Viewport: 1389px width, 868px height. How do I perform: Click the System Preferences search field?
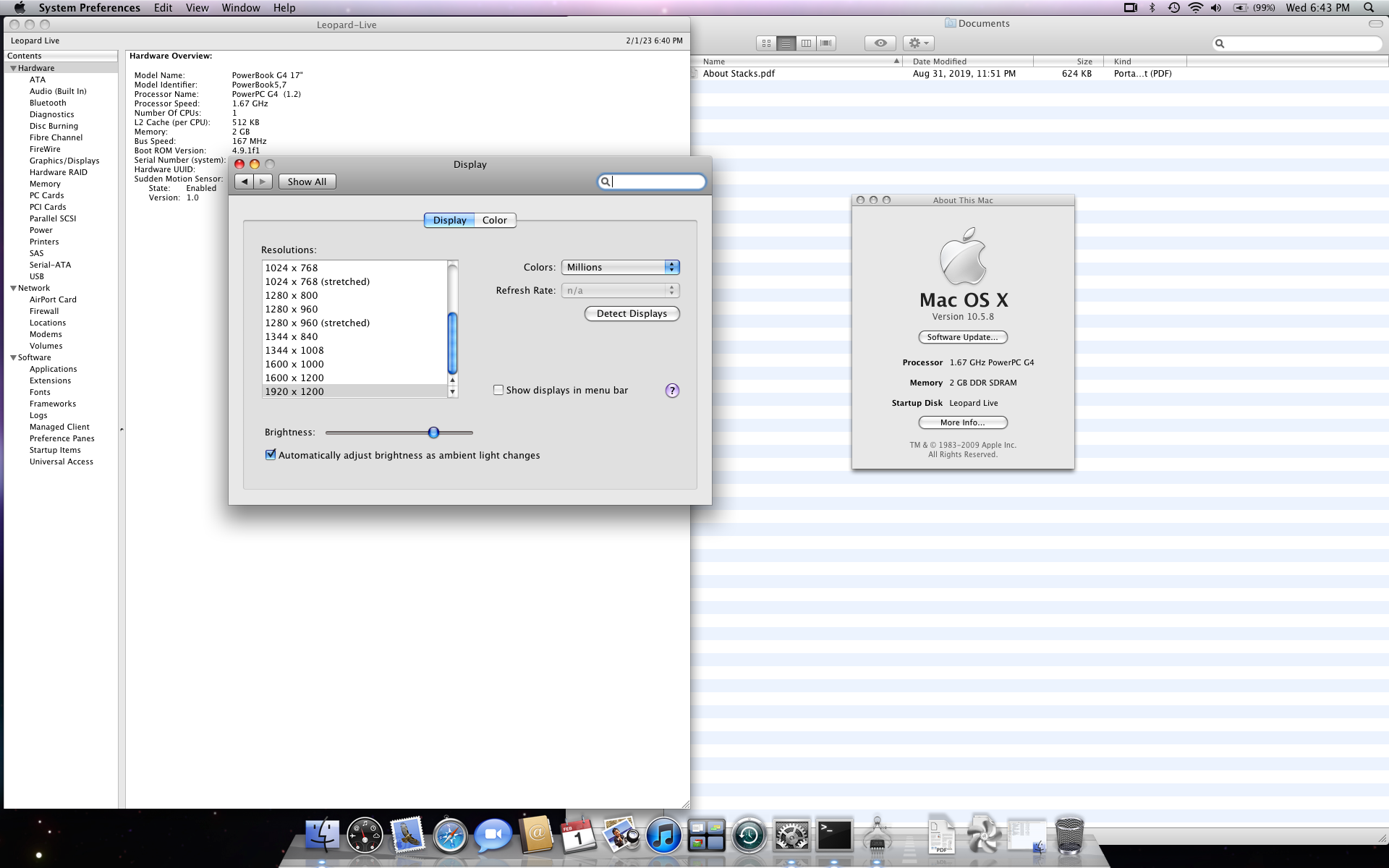coord(651,182)
